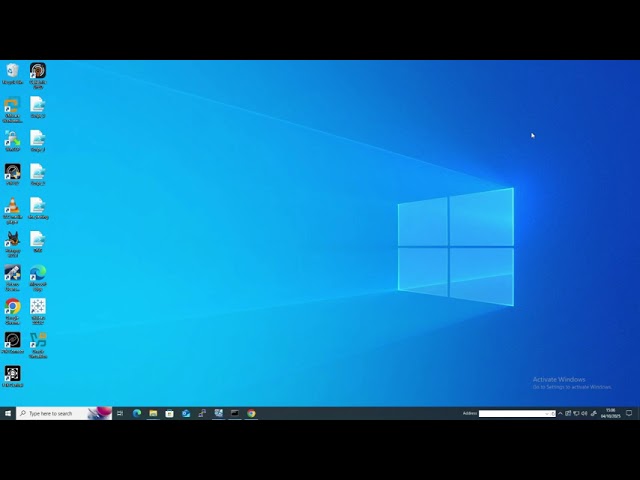Click the 'Type here to search' box

(64, 413)
